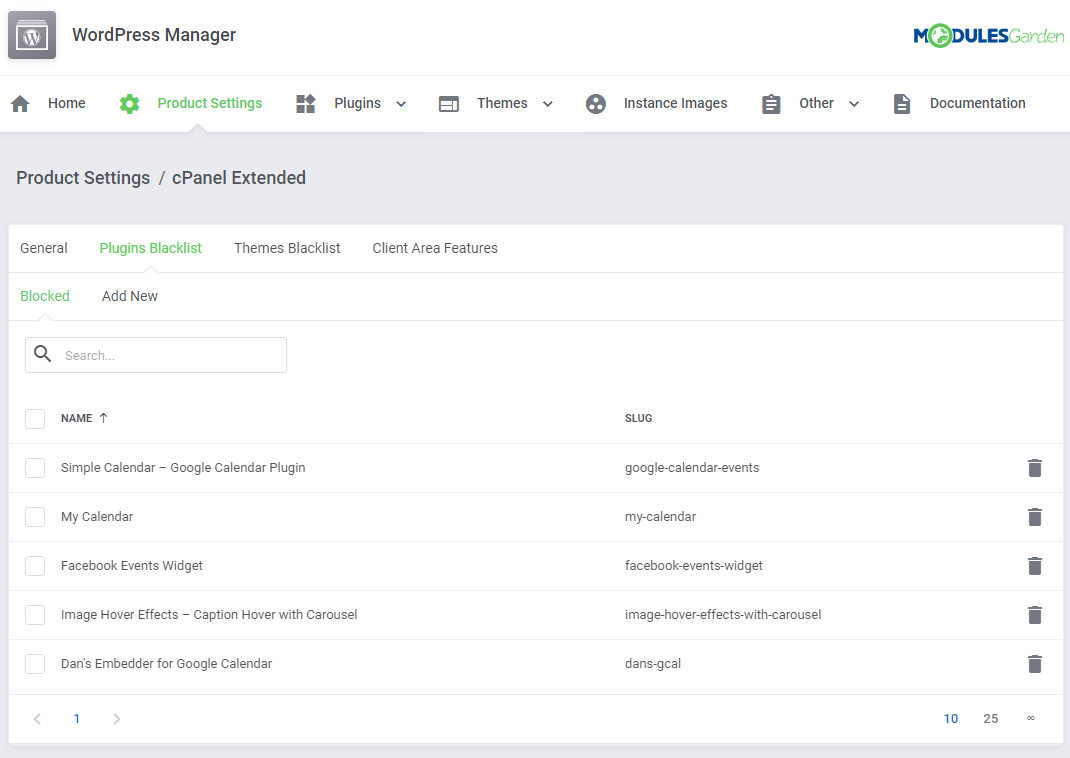Sort by NAME column header
The width and height of the screenshot is (1070, 758).
pos(76,418)
